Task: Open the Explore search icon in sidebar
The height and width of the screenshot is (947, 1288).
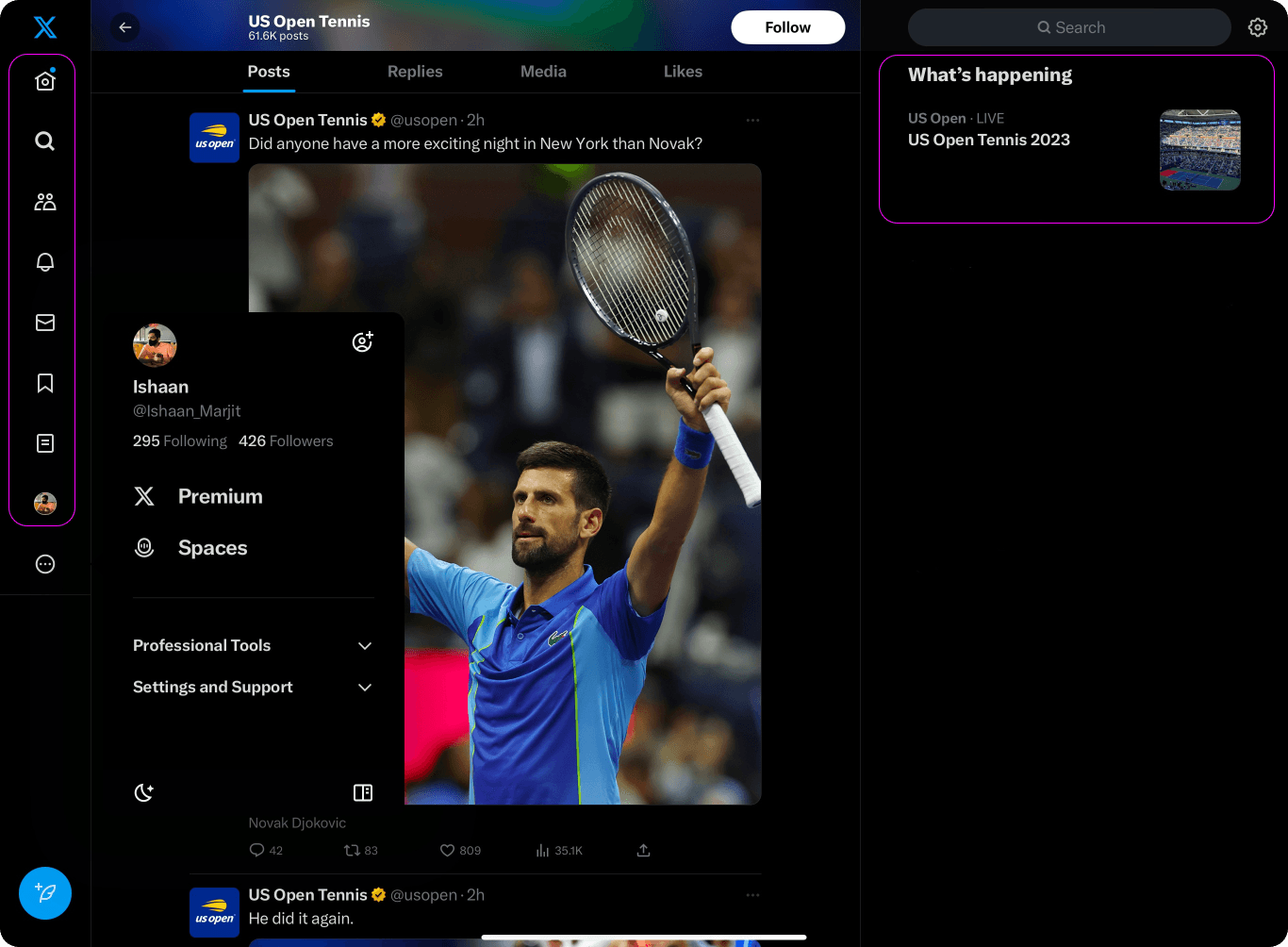Action: [45, 141]
